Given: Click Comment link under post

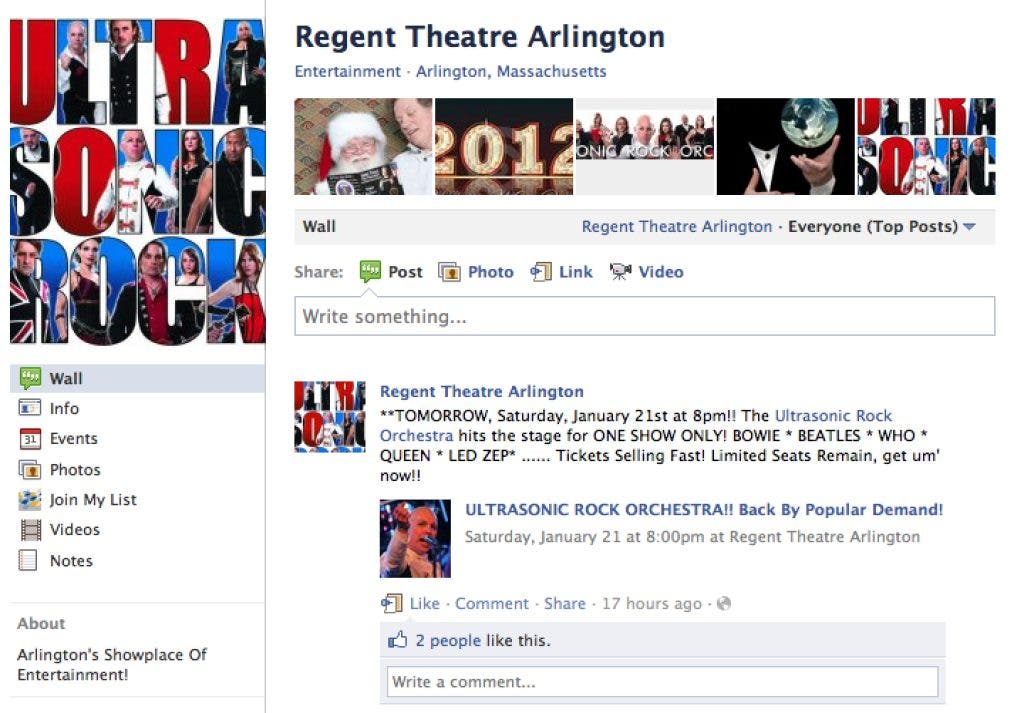Looking at the screenshot, I should [492, 603].
